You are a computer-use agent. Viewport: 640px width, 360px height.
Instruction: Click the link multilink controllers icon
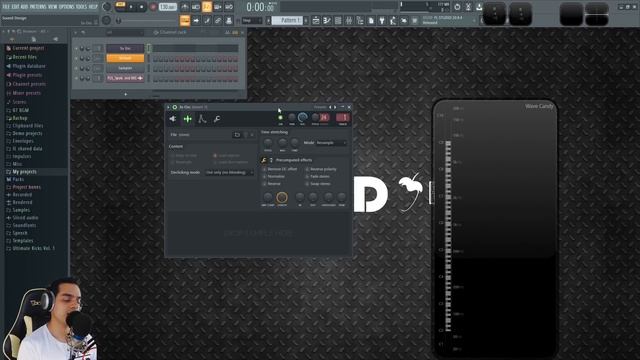(218, 20)
